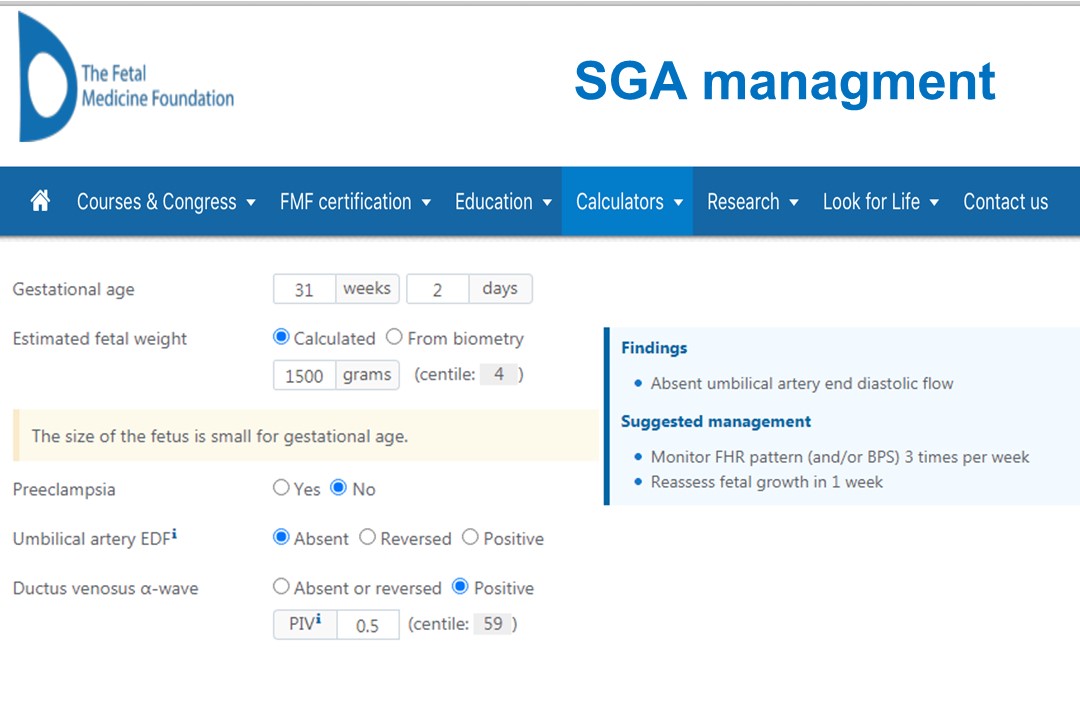Image resolution: width=1080 pixels, height=720 pixels.
Task: Click the estimated fetal weight grams field
Action: coord(304,376)
